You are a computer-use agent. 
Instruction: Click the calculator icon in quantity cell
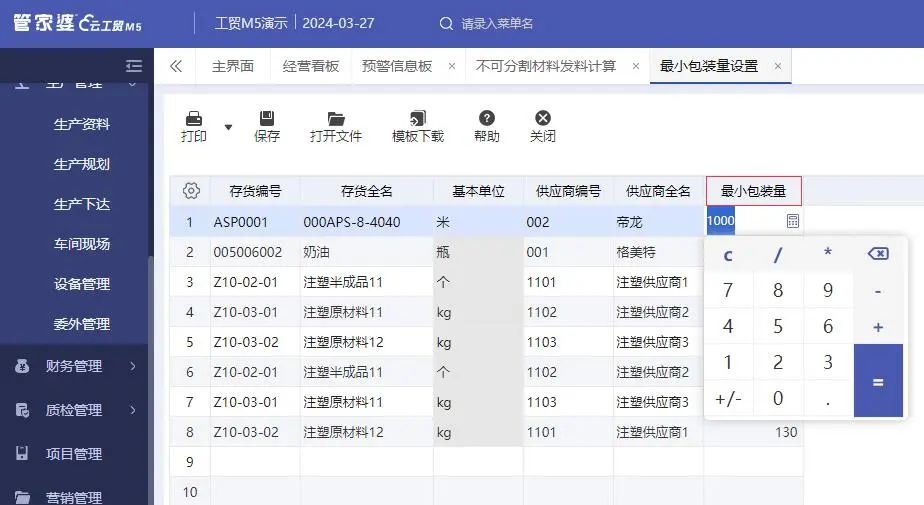click(x=793, y=221)
